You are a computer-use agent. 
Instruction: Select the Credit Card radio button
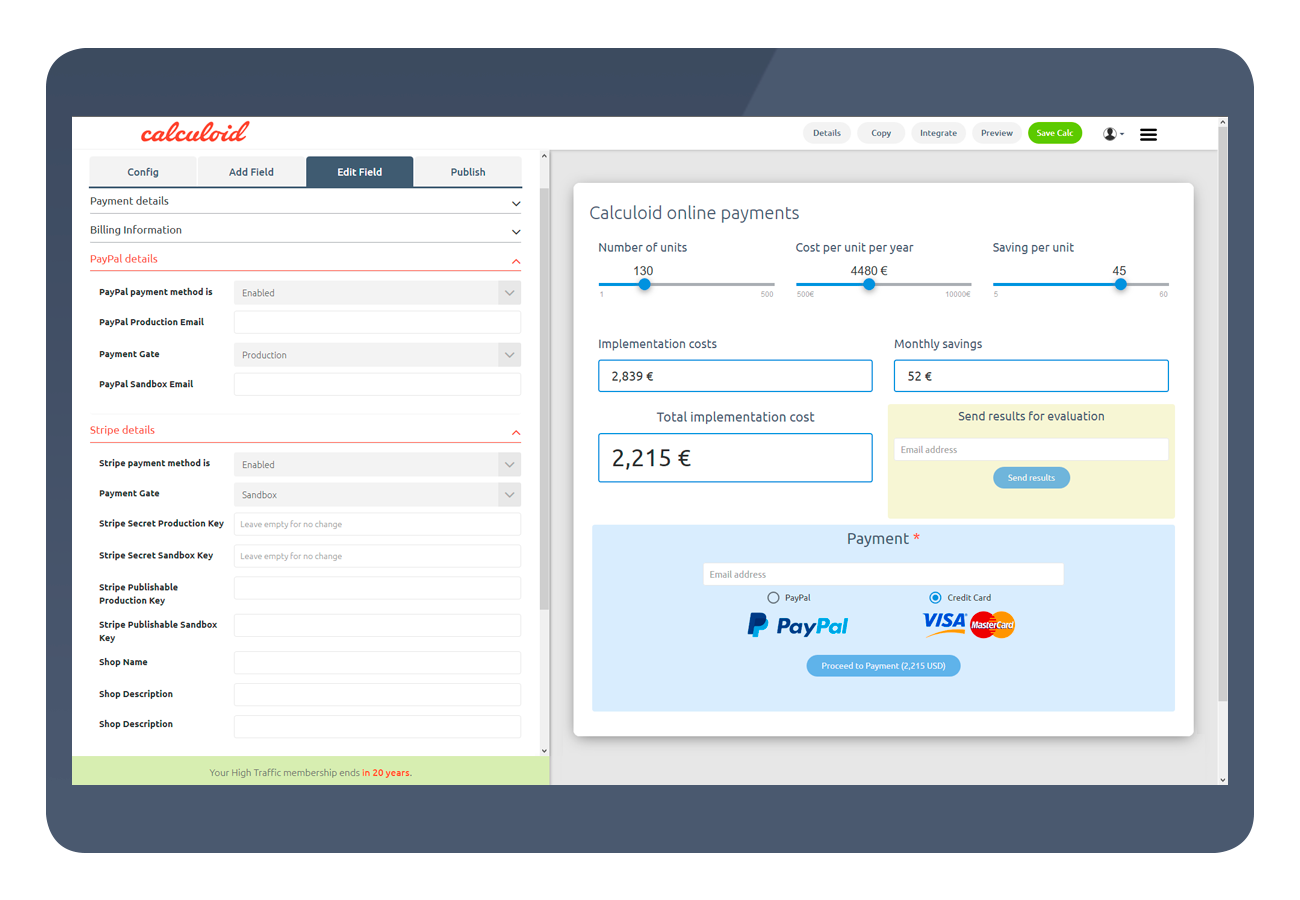coord(935,597)
